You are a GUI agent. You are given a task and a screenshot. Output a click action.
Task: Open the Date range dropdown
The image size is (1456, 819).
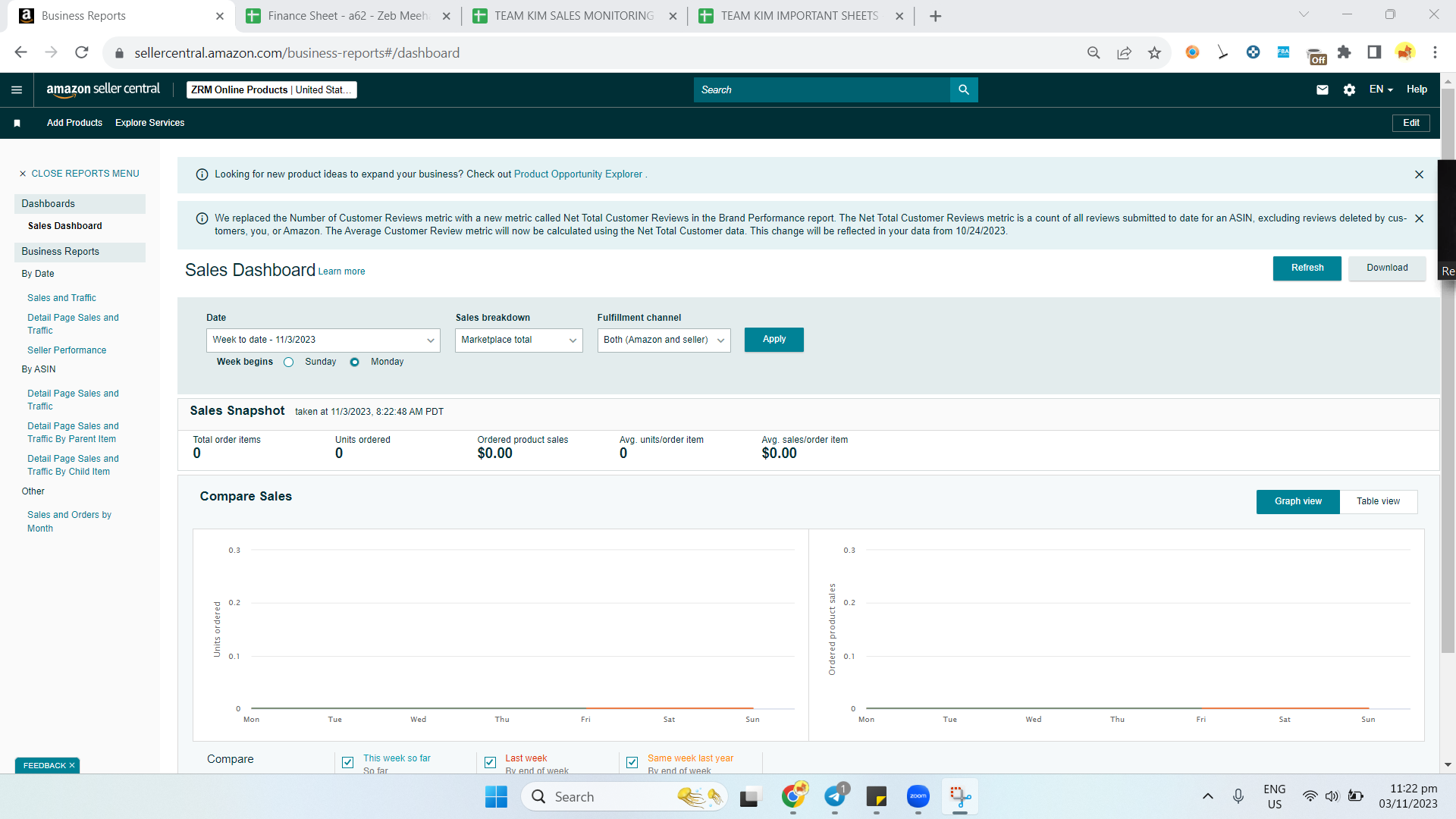click(x=323, y=340)
